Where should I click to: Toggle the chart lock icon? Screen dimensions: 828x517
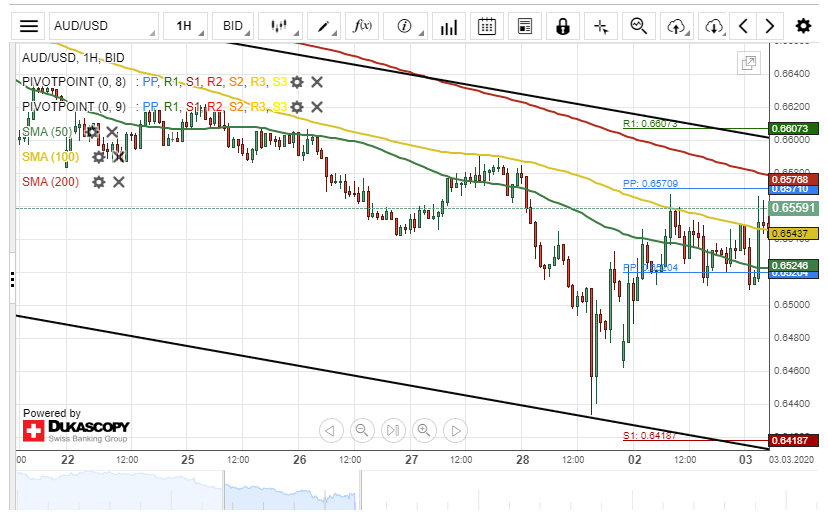point(563,26)
